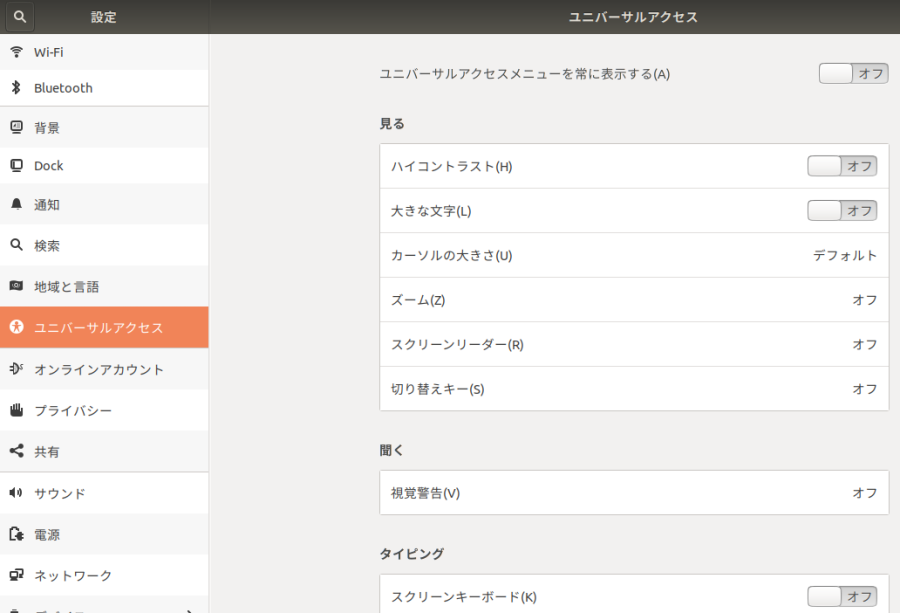Open 電源 settings panel
The height and width of the screenshot is (613, 900).
click(104, 534)
